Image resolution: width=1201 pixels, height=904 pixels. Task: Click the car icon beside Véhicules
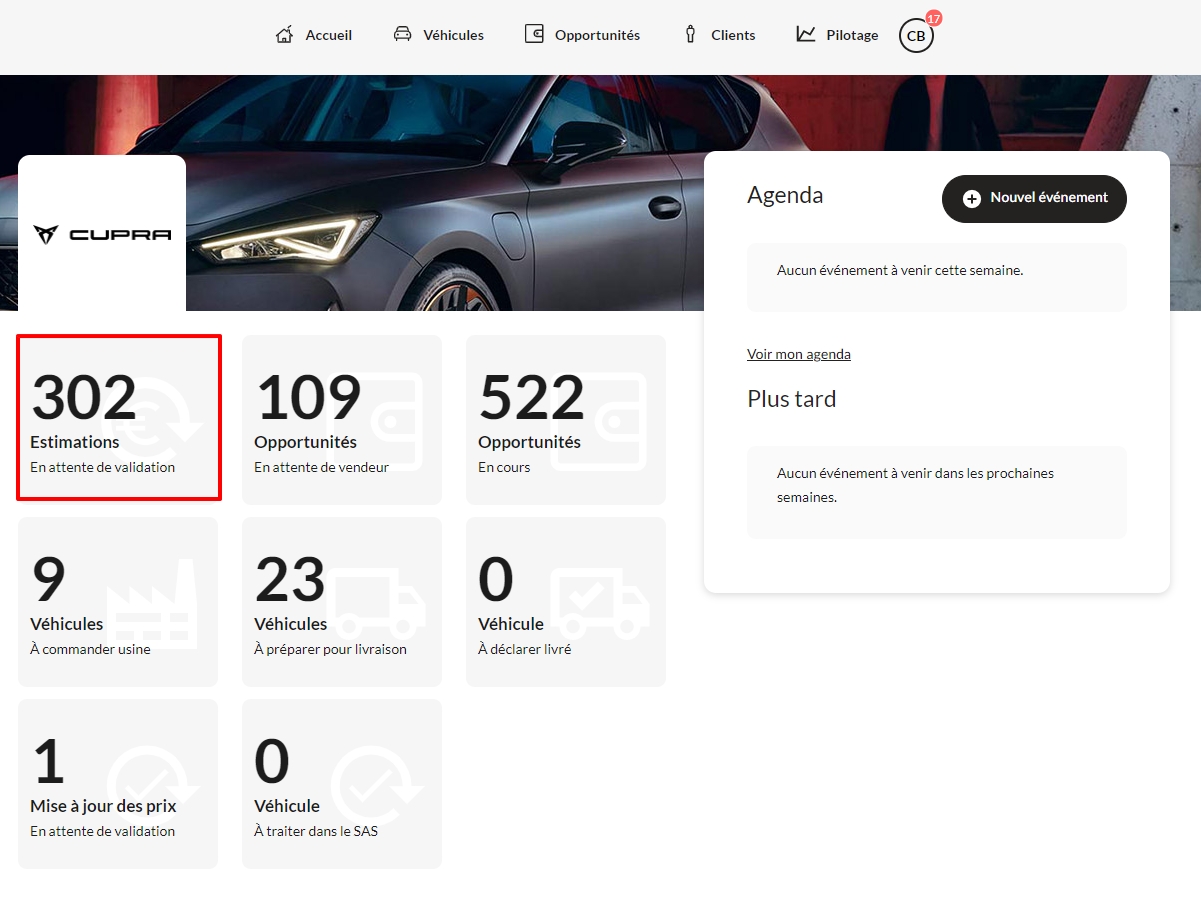point(402,34)
